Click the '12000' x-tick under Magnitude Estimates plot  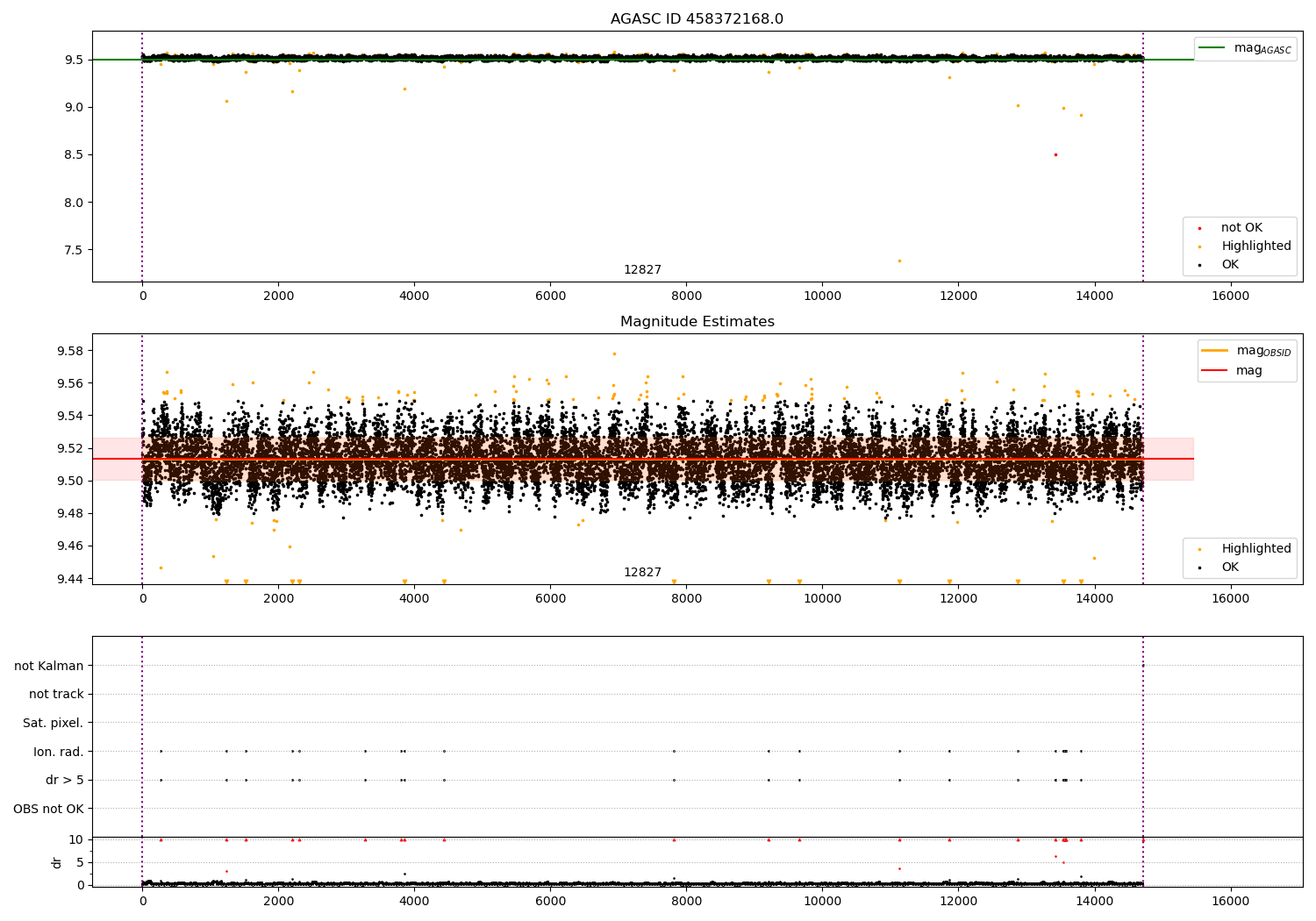click(x=958, y=599)
